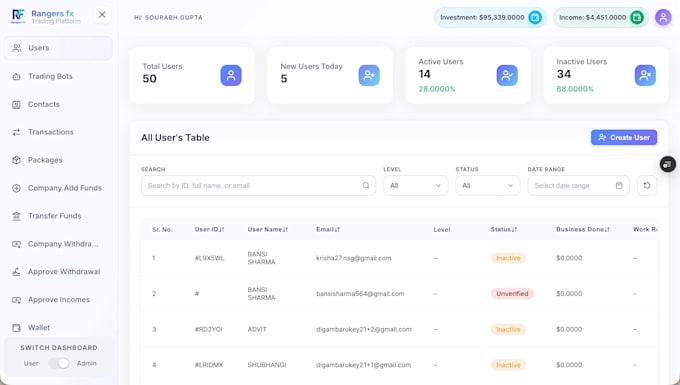This screenshot has width=680, height=385.
Task: Click the Unverified status badge
Action: click(512, 294)
